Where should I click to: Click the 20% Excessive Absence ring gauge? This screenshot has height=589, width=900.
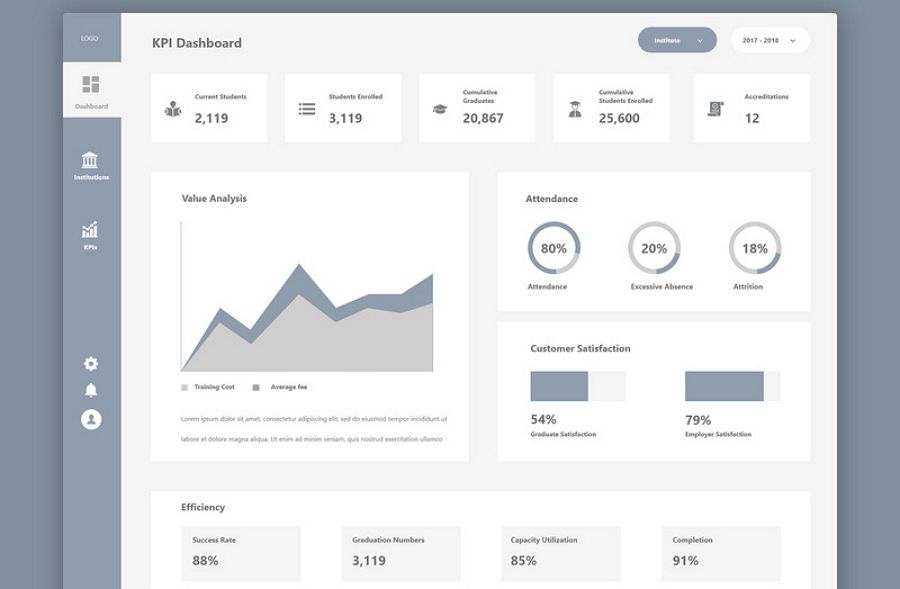(654, 248)
